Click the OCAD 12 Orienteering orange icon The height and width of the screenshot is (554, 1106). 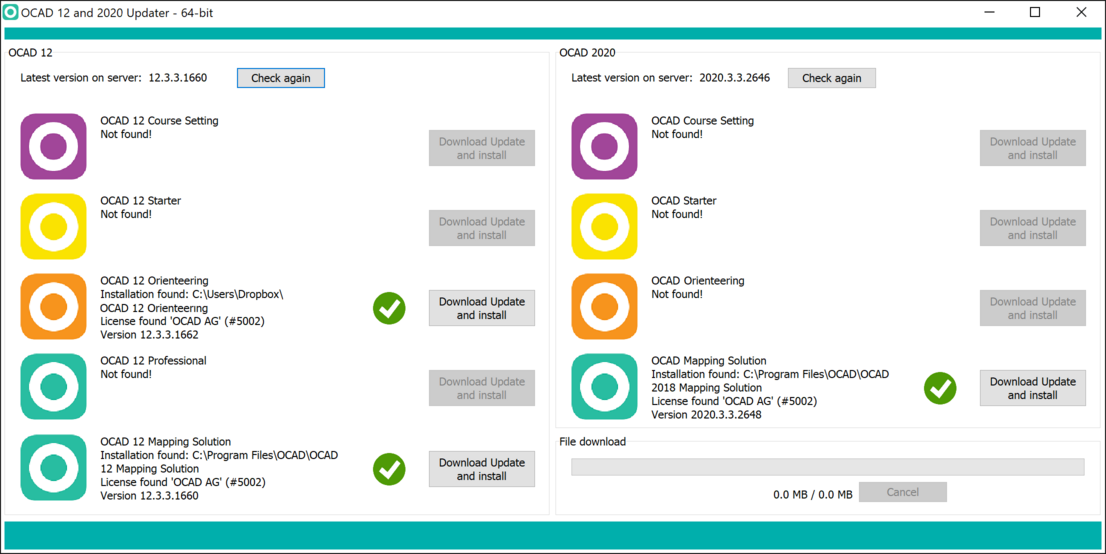coord(54,307)
